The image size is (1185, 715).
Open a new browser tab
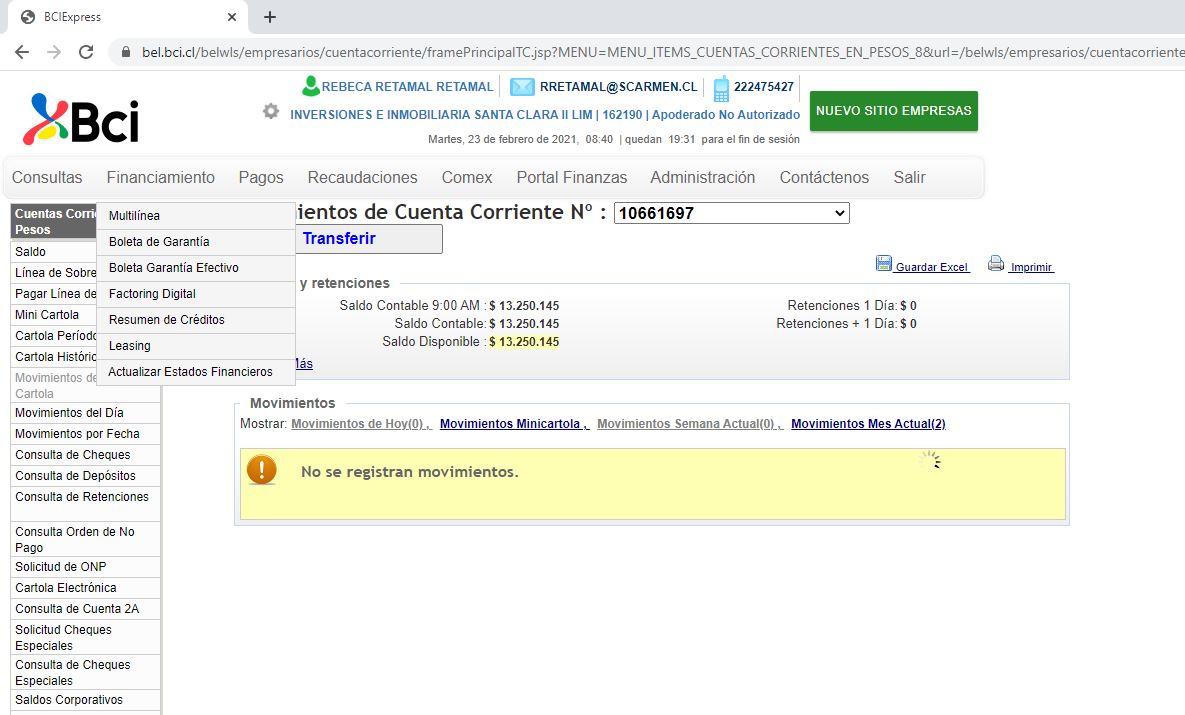point(270,17)
